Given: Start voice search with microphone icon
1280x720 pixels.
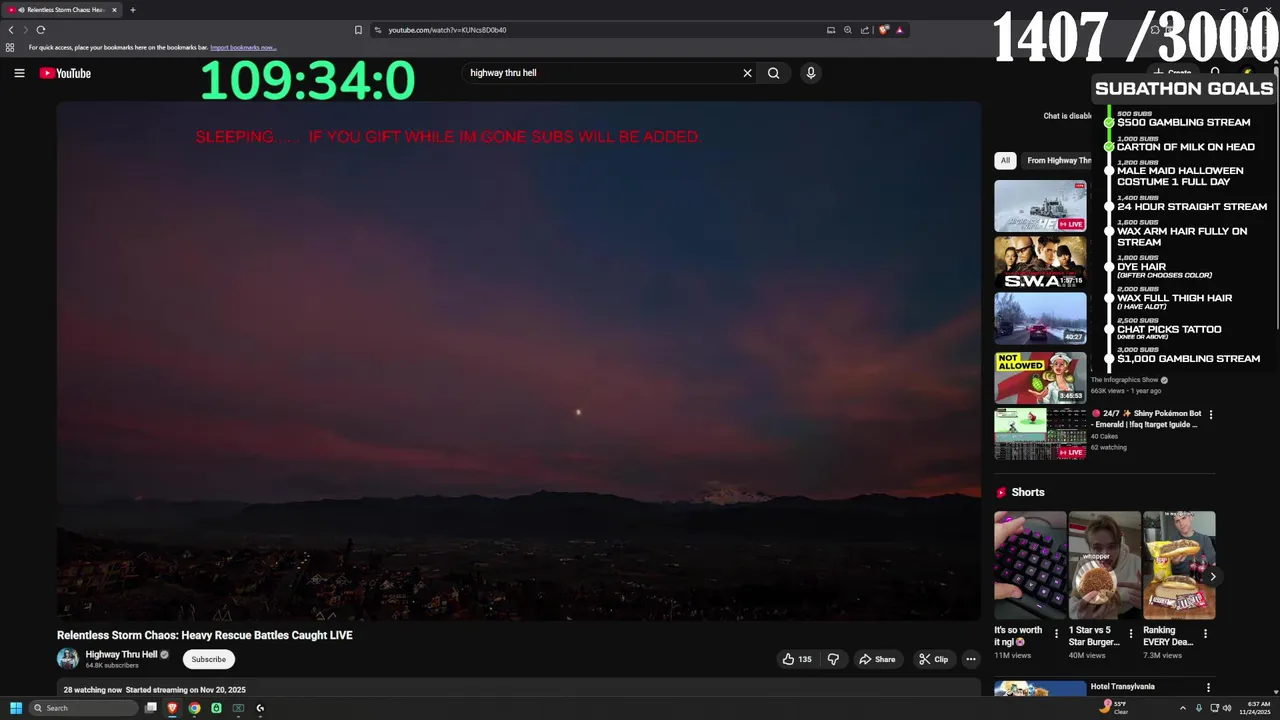Looking at the screenshot, I should click(x=811, y=73).
